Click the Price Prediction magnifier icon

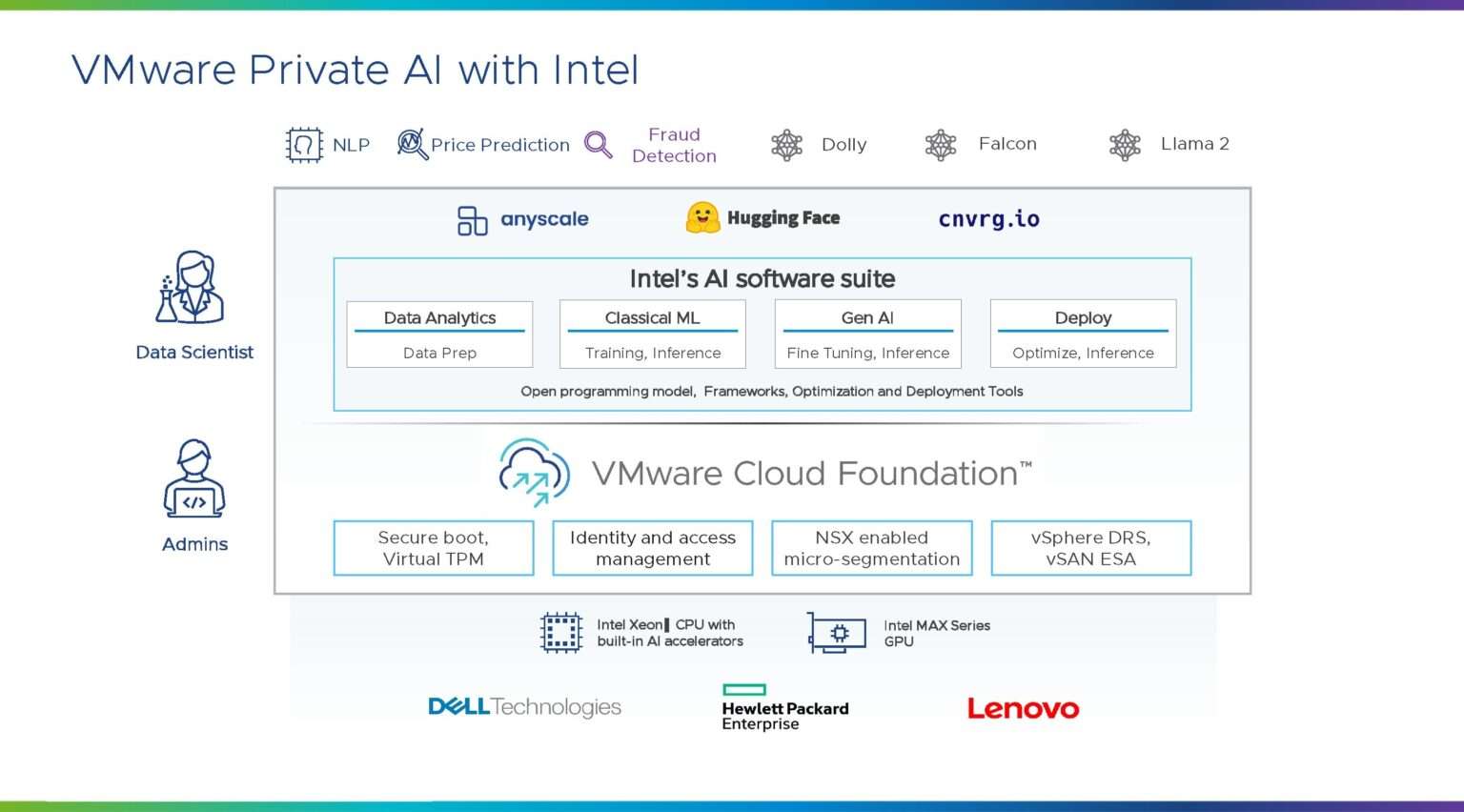(410, 142)
